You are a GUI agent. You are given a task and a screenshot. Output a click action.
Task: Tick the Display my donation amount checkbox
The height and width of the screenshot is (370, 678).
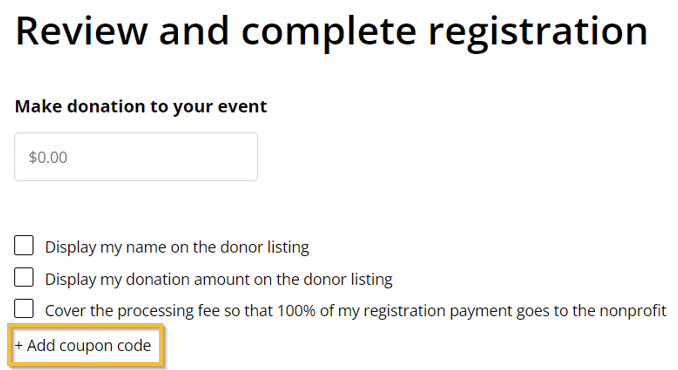click(24, 277)
